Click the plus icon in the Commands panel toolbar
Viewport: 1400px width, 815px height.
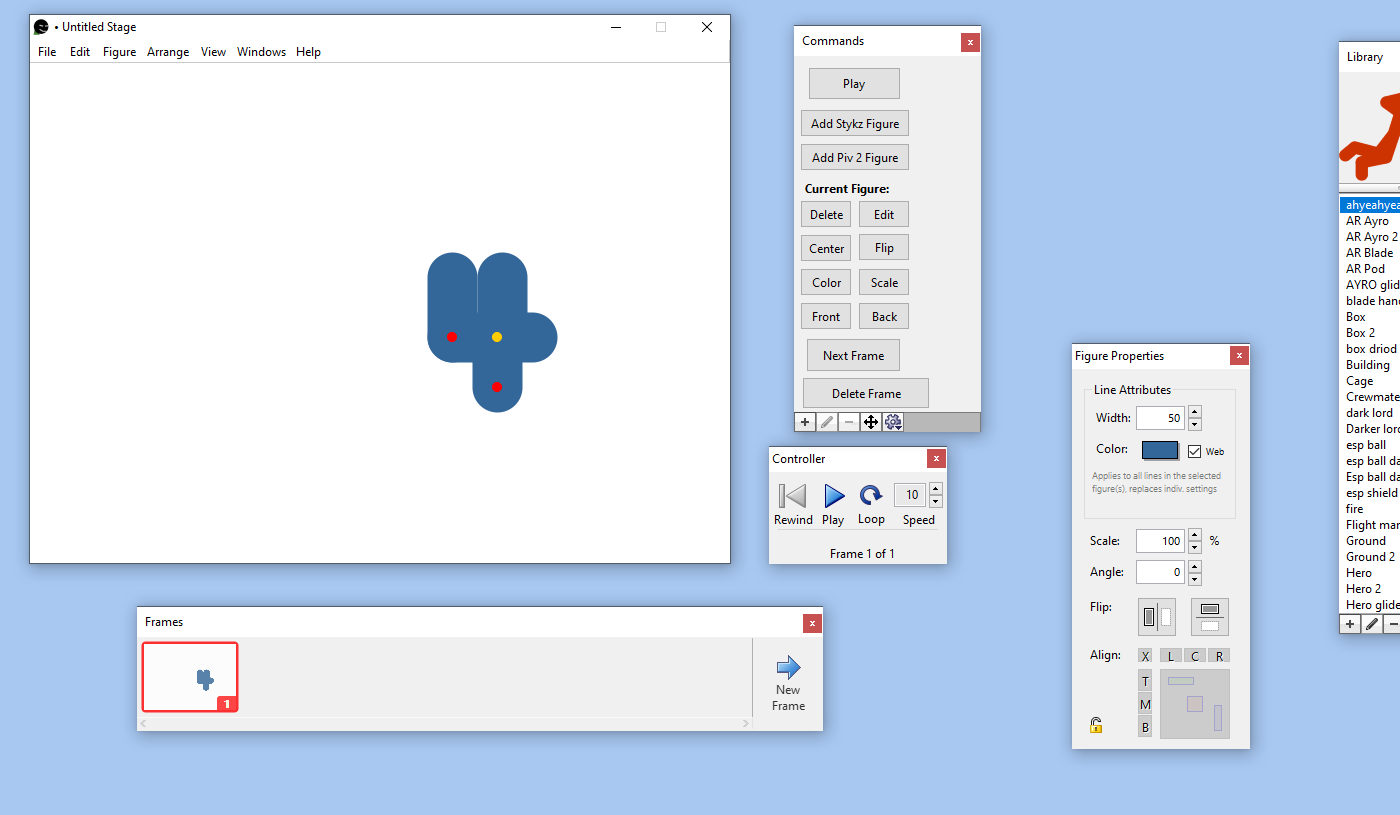(x=804, y=421)
